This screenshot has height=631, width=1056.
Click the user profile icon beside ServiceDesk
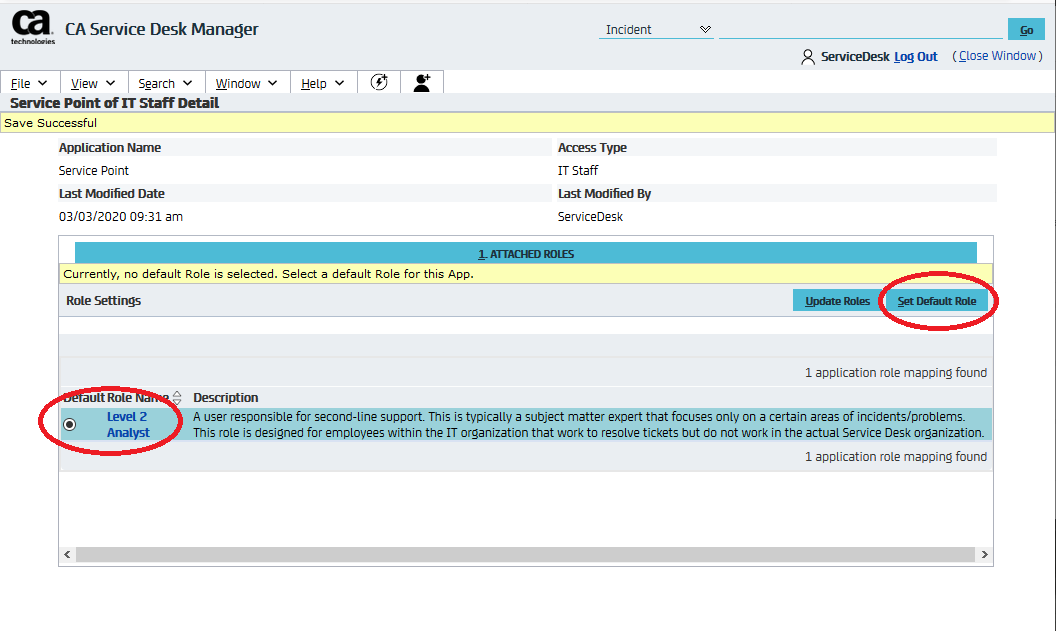coord(807,57)
